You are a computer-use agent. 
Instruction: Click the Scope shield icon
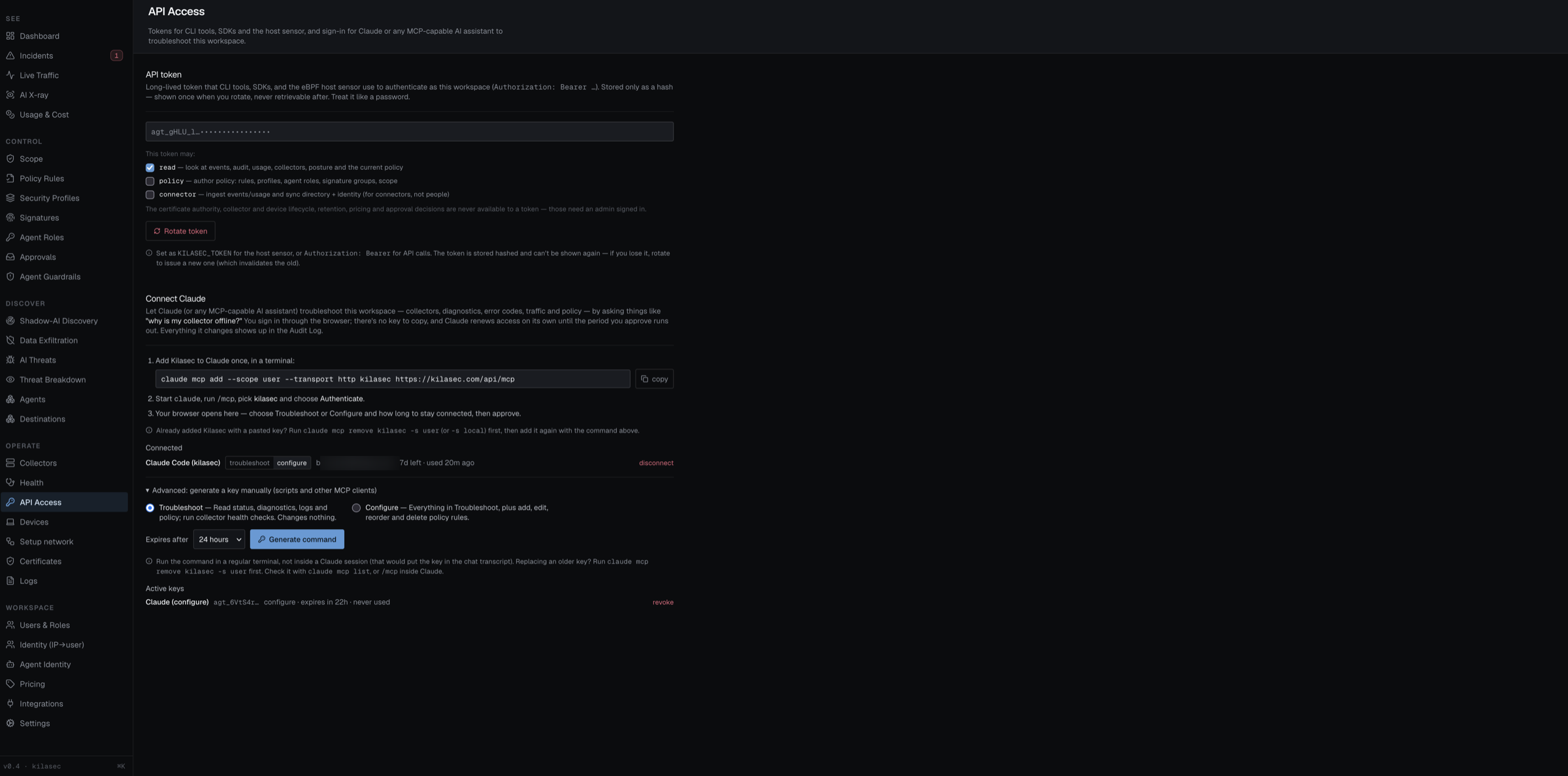click(10, 159)
